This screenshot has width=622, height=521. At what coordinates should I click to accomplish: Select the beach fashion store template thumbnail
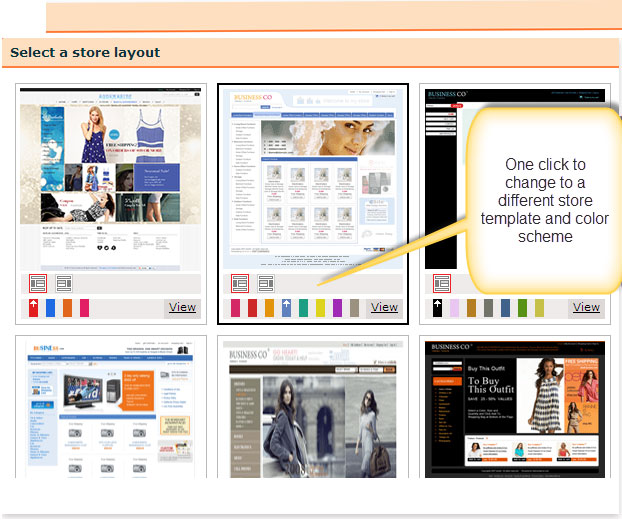111,178
